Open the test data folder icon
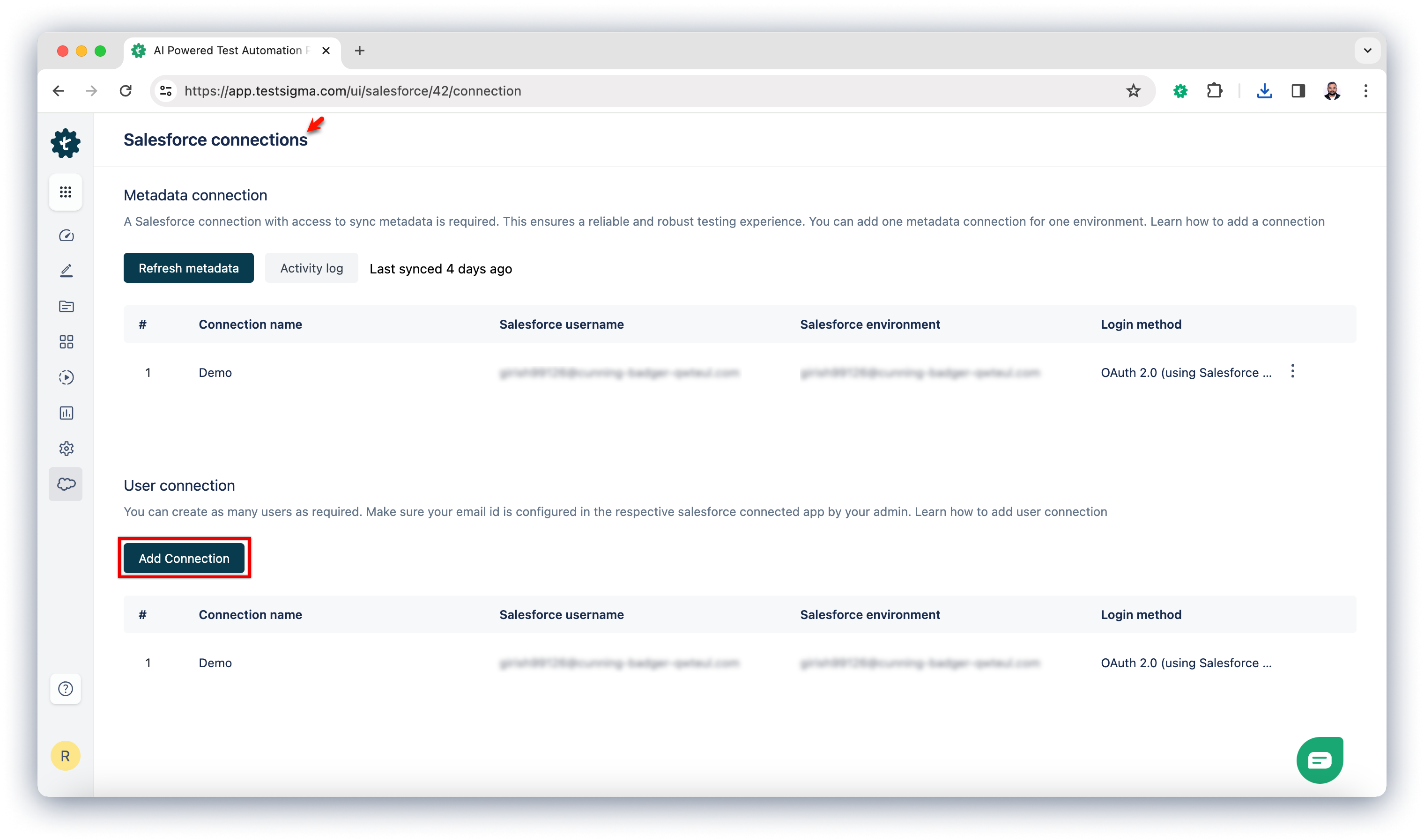The image size is (1424, 840). pos(66,306)
